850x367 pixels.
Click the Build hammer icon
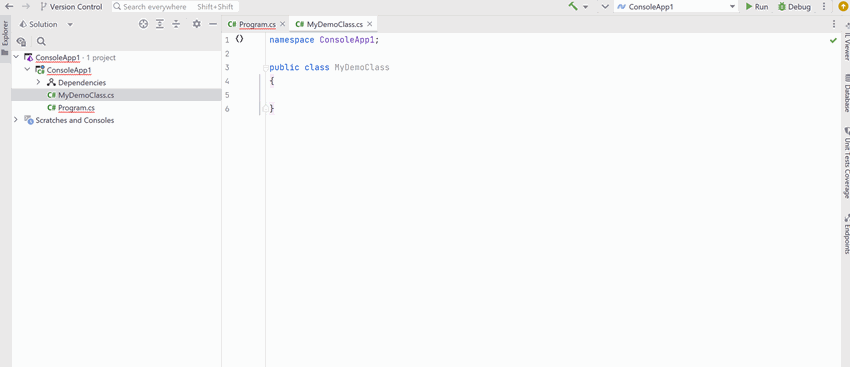(573, 7)
